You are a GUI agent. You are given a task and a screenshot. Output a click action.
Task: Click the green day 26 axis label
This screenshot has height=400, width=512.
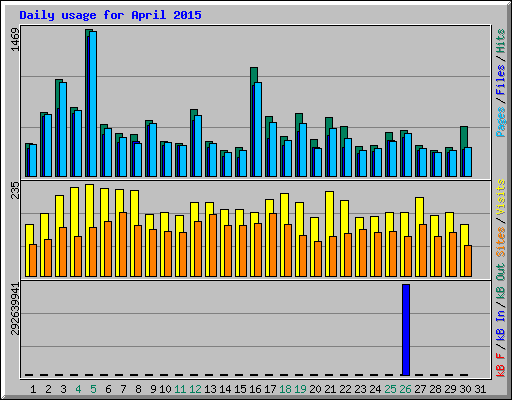click(x=405, y=389)
